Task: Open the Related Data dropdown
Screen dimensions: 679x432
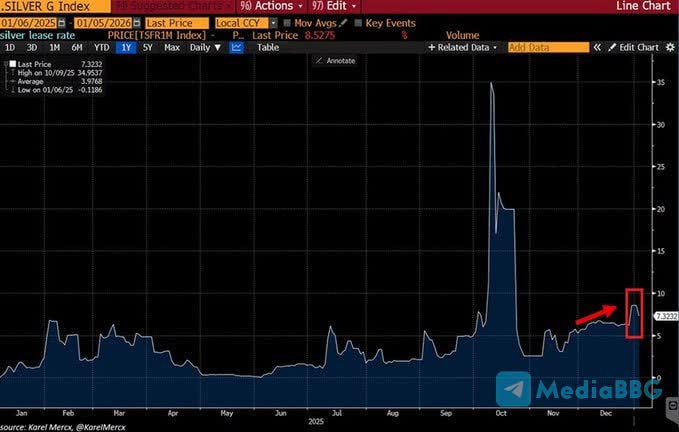Action: [464, 47]
